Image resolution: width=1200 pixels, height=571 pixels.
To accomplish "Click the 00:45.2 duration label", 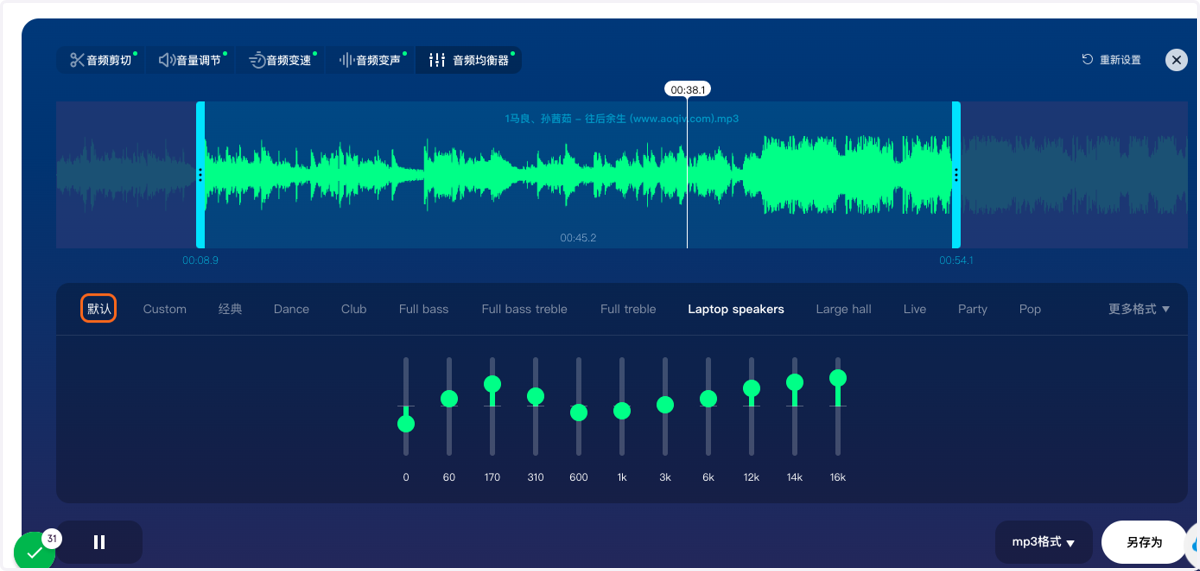I will click(x=578, y=238).
